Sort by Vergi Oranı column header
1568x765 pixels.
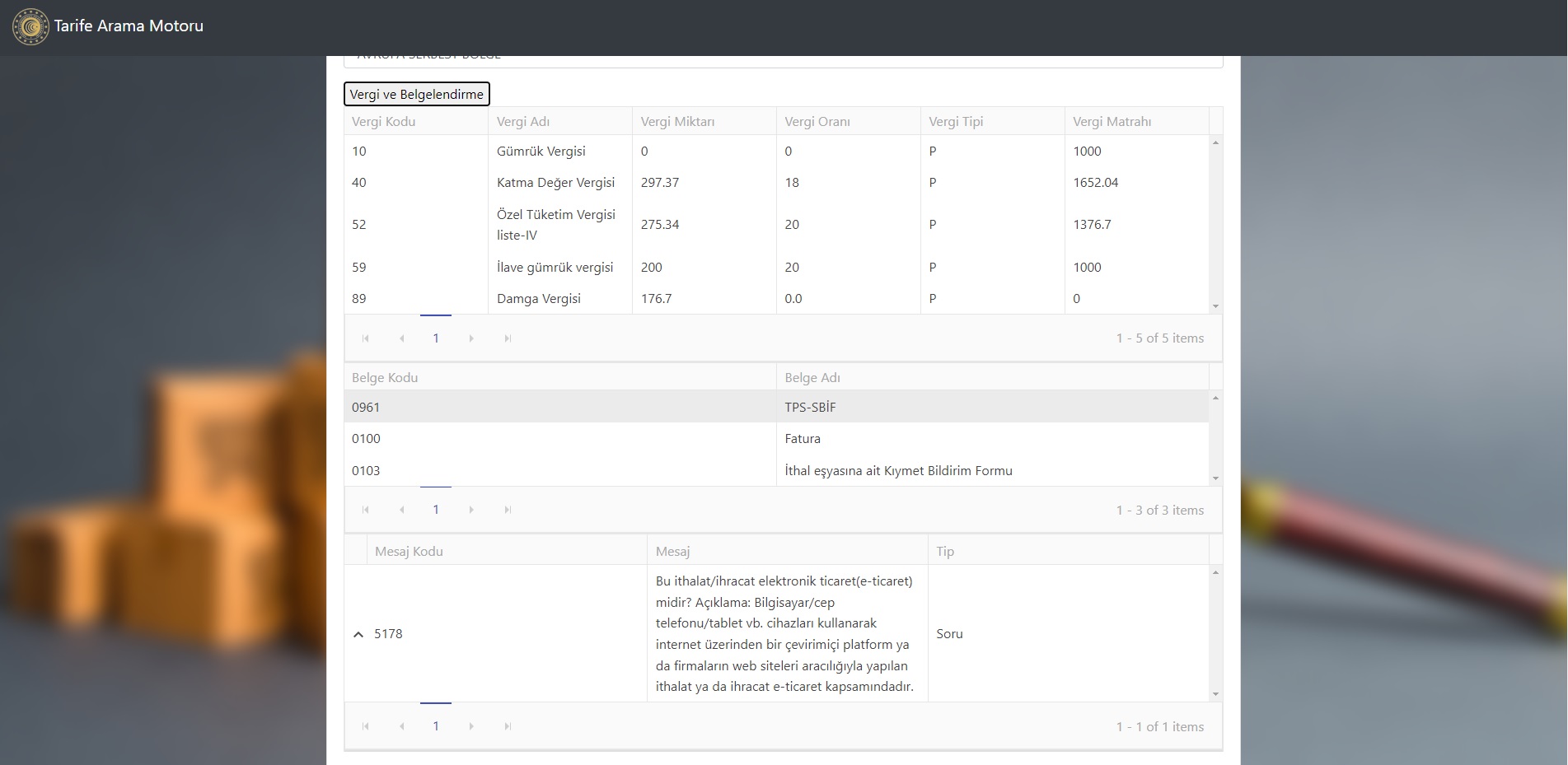[849, 121]
